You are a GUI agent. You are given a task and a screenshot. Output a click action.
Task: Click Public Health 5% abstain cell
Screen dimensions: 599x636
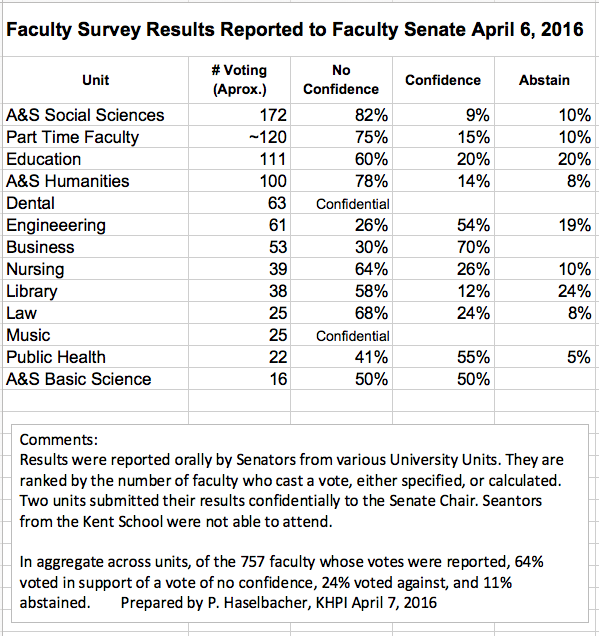546,357
